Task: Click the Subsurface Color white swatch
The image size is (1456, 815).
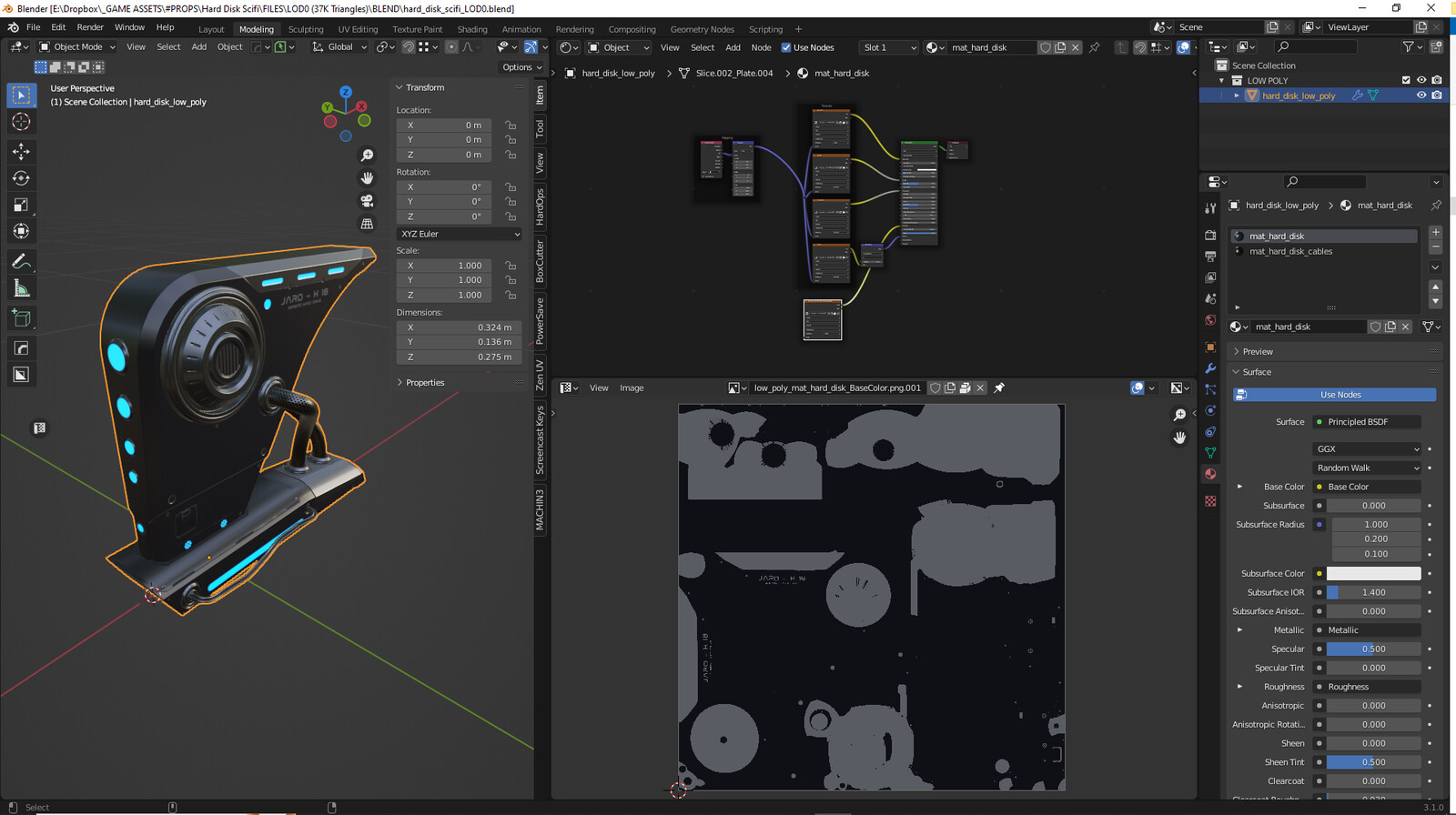Action: click(1373, 573)
